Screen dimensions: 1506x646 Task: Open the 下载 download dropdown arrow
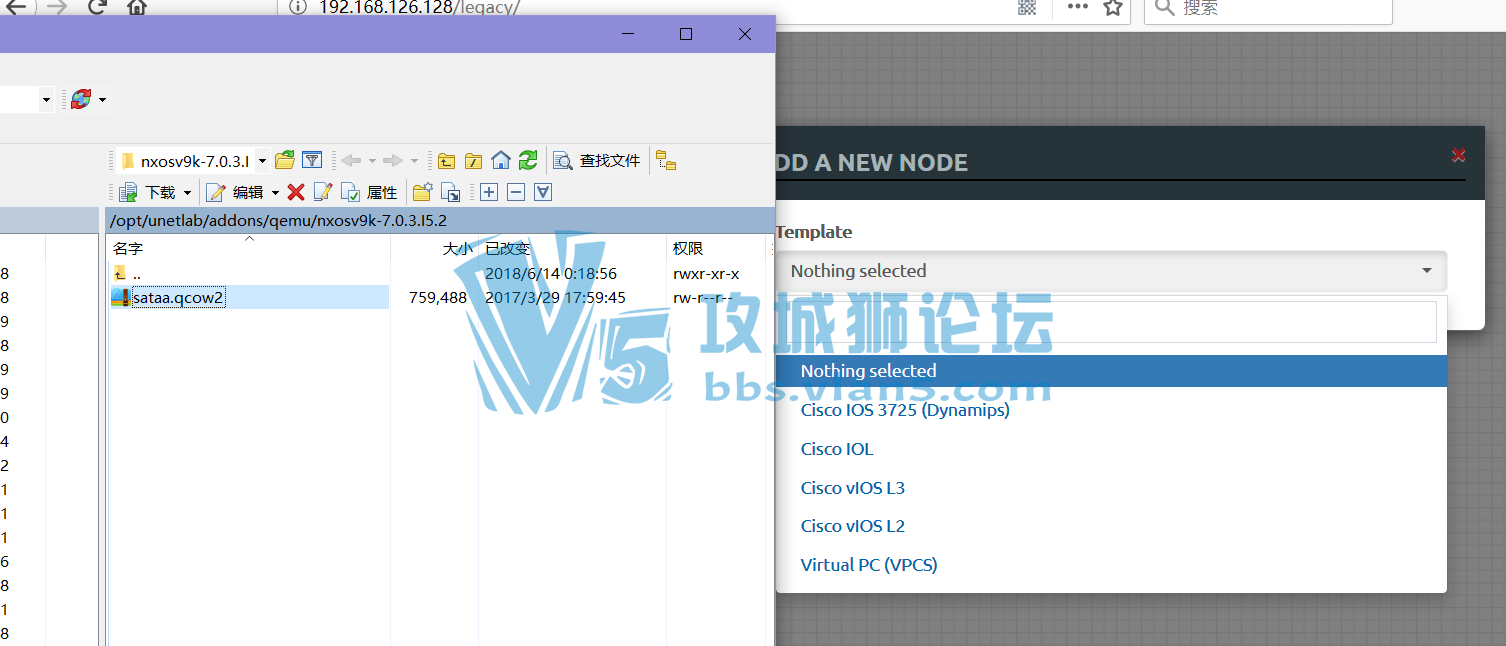[x=187, y=193]
